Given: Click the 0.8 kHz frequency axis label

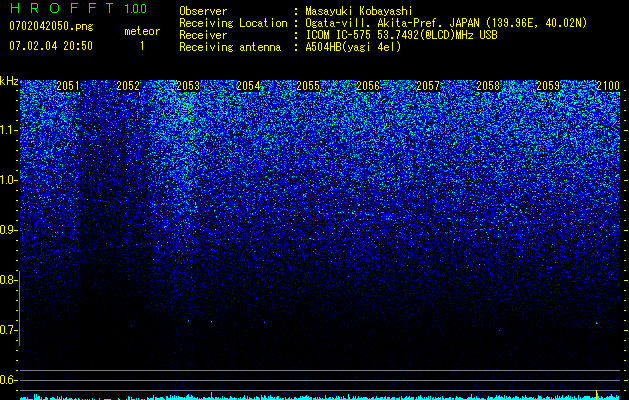Looking at the screenshot, I should click(x=8, y=280).
